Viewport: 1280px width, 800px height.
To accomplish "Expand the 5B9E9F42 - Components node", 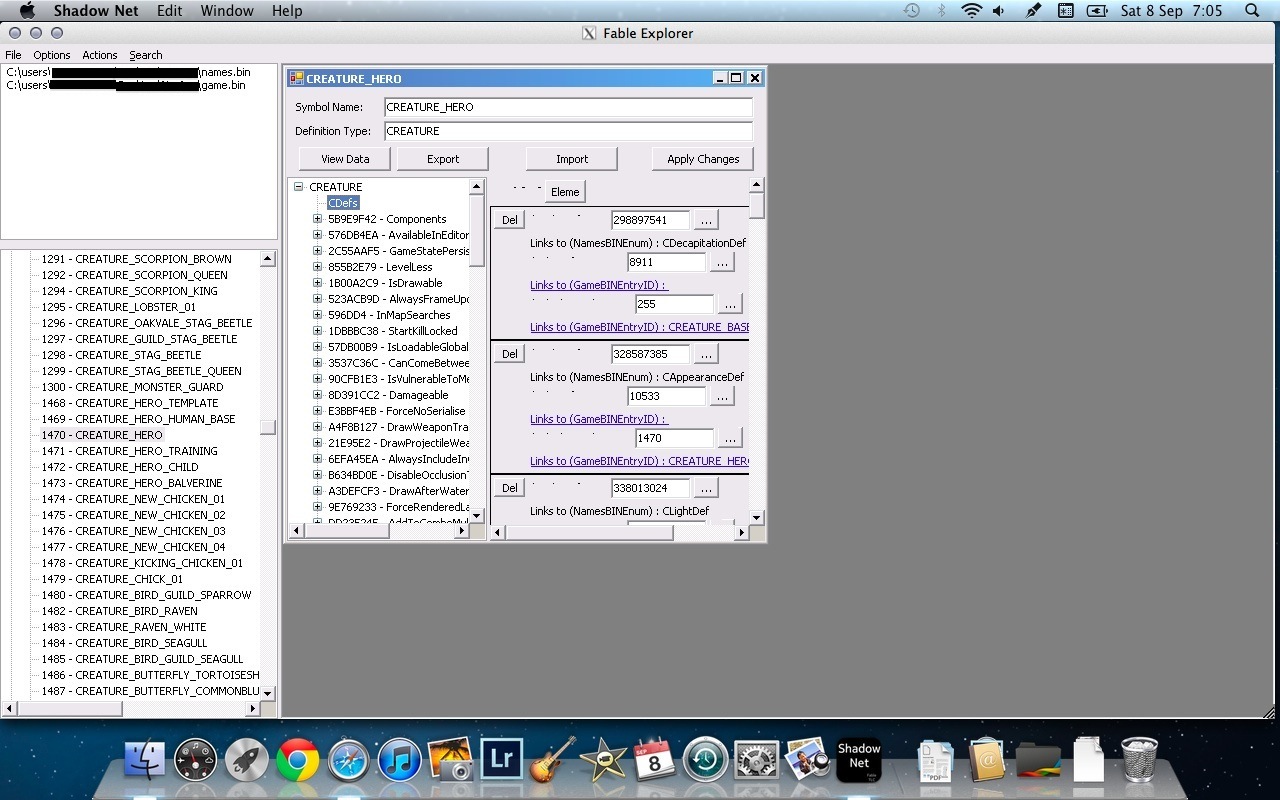I will [318, 219].
